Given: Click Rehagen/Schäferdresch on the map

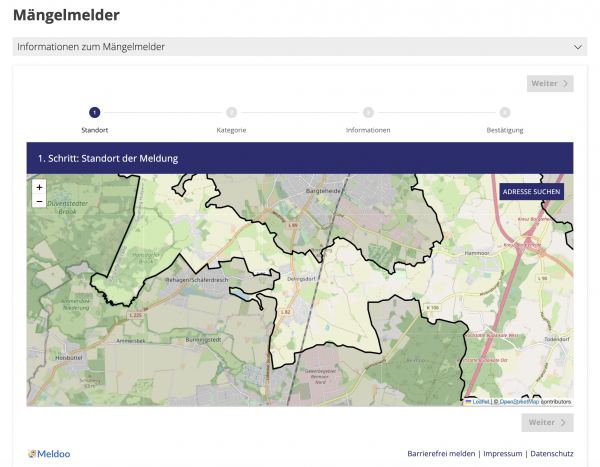Looking at the screenshot, I should [197, 280].
